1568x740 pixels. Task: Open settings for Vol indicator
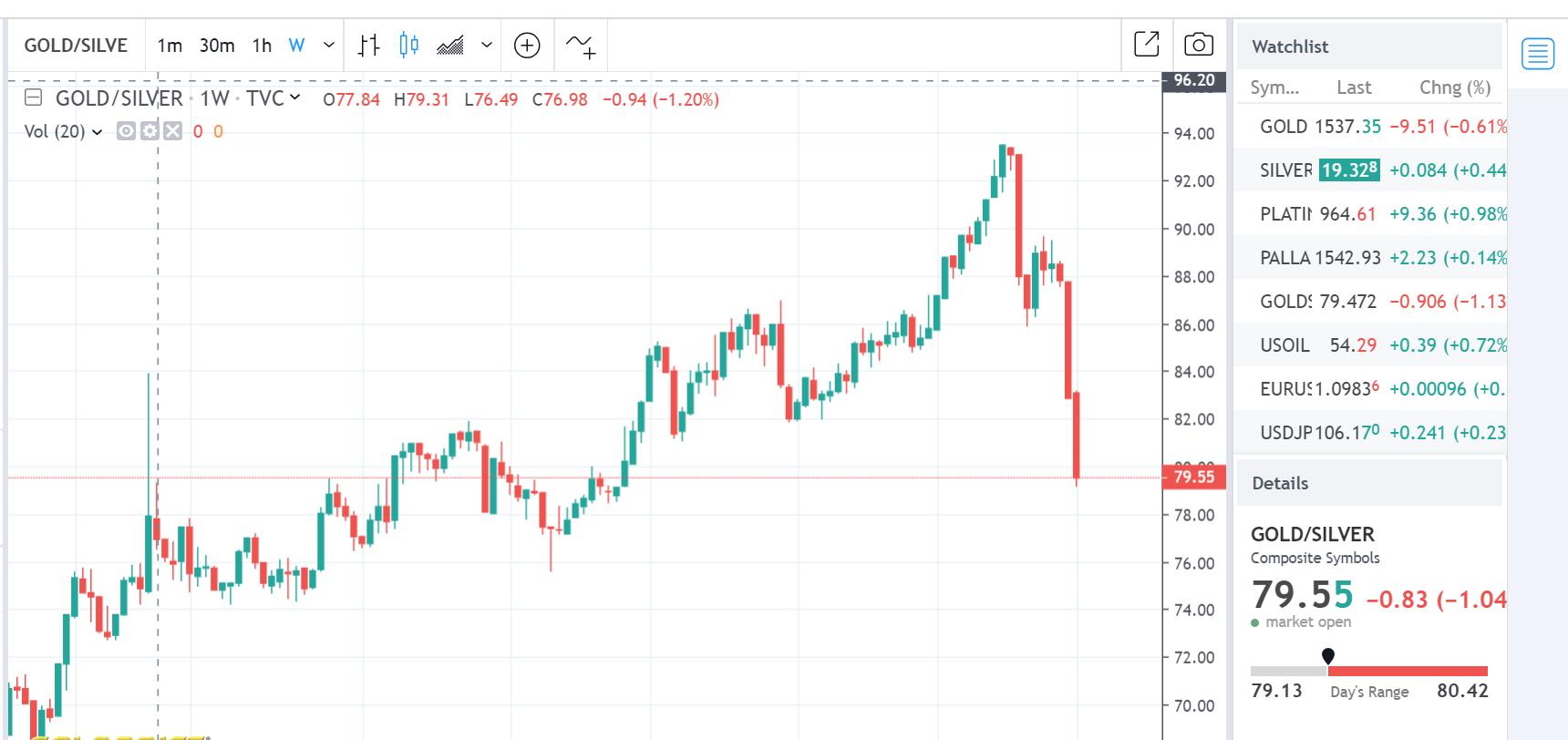coord(150,131)
